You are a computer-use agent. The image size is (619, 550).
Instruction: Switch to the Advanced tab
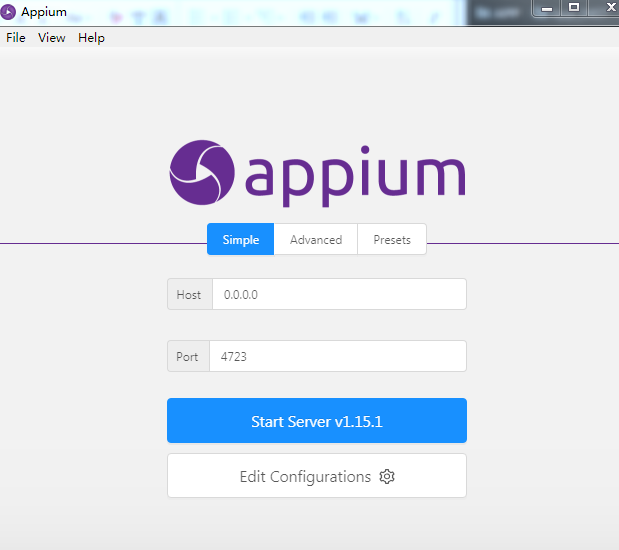click(x=316, y=239)
